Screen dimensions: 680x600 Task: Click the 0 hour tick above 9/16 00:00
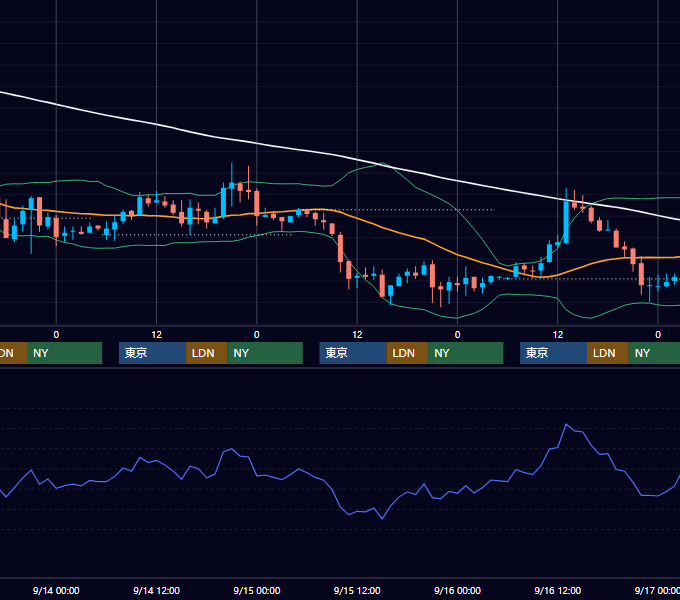pyautogui.click(x=458, y=335)
